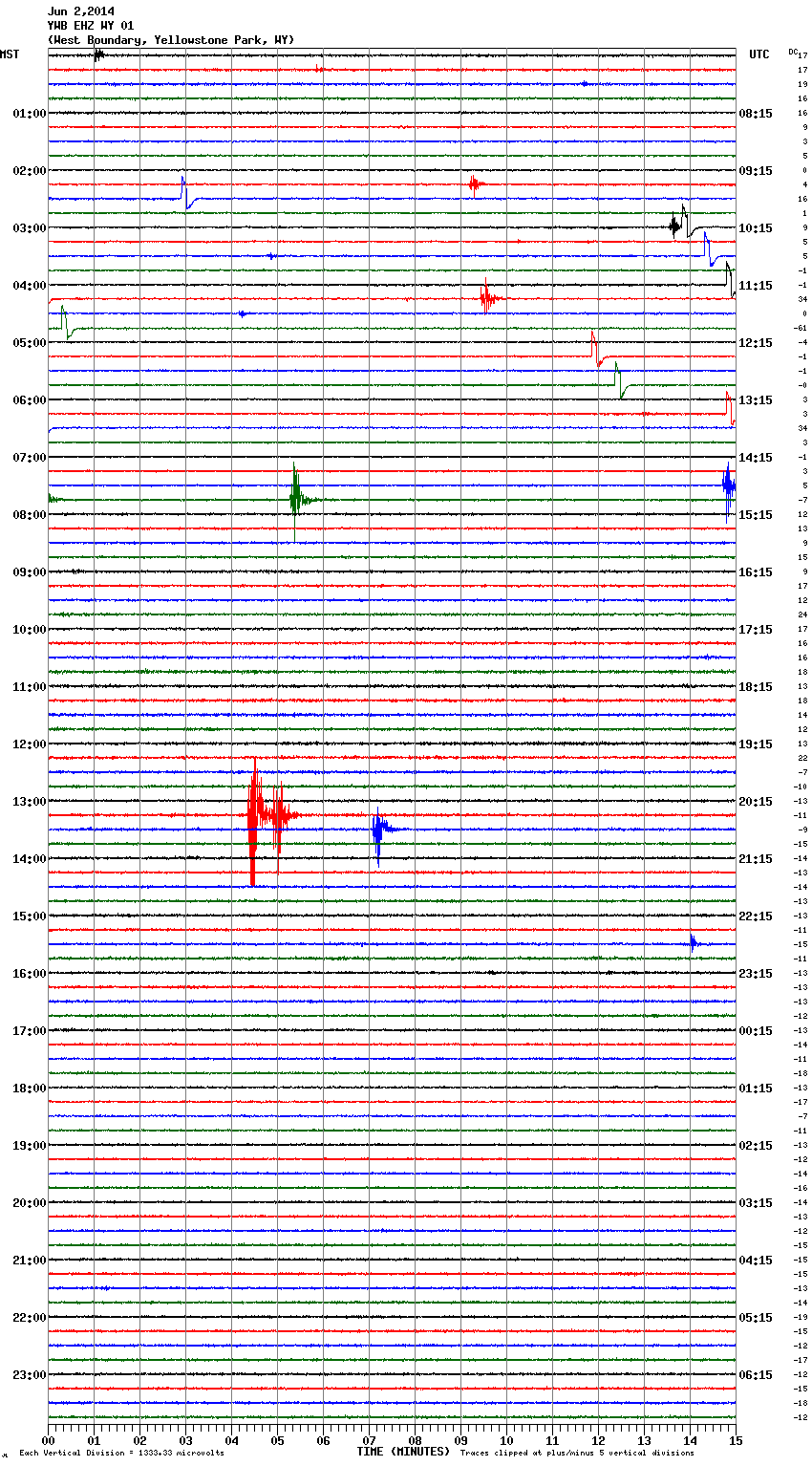Select the '02:00' MST time label
This screenshot has height=1466, width=812.
(29, 171)
